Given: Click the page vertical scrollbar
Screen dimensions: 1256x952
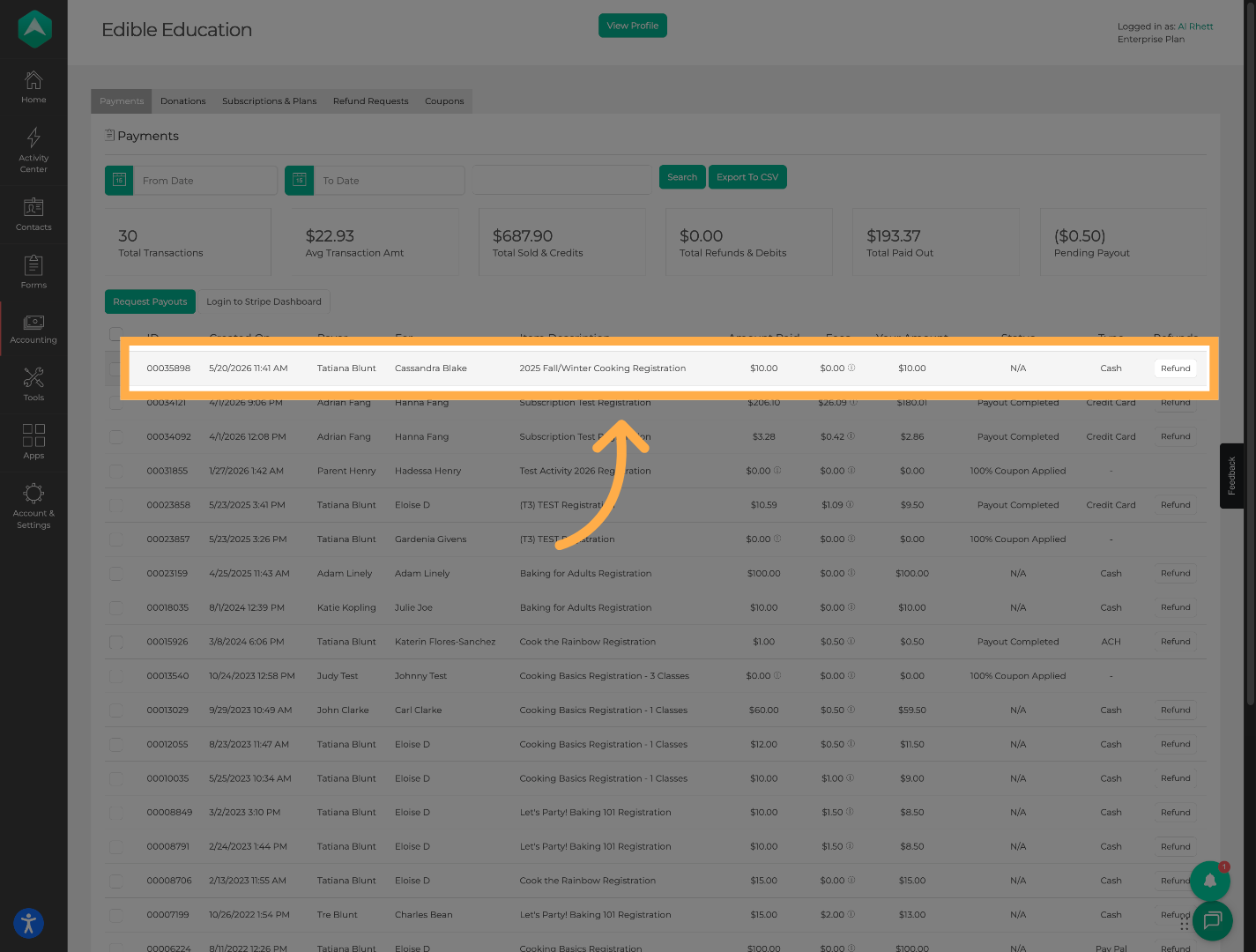Looking at the screenshot, I should 1251,353.
